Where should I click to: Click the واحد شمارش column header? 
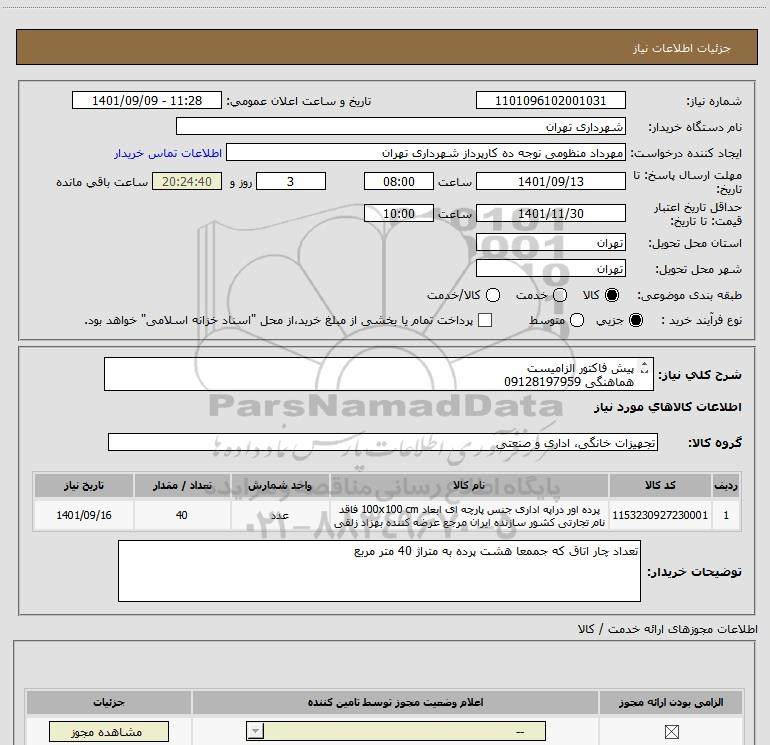click(x=280, y=486)
